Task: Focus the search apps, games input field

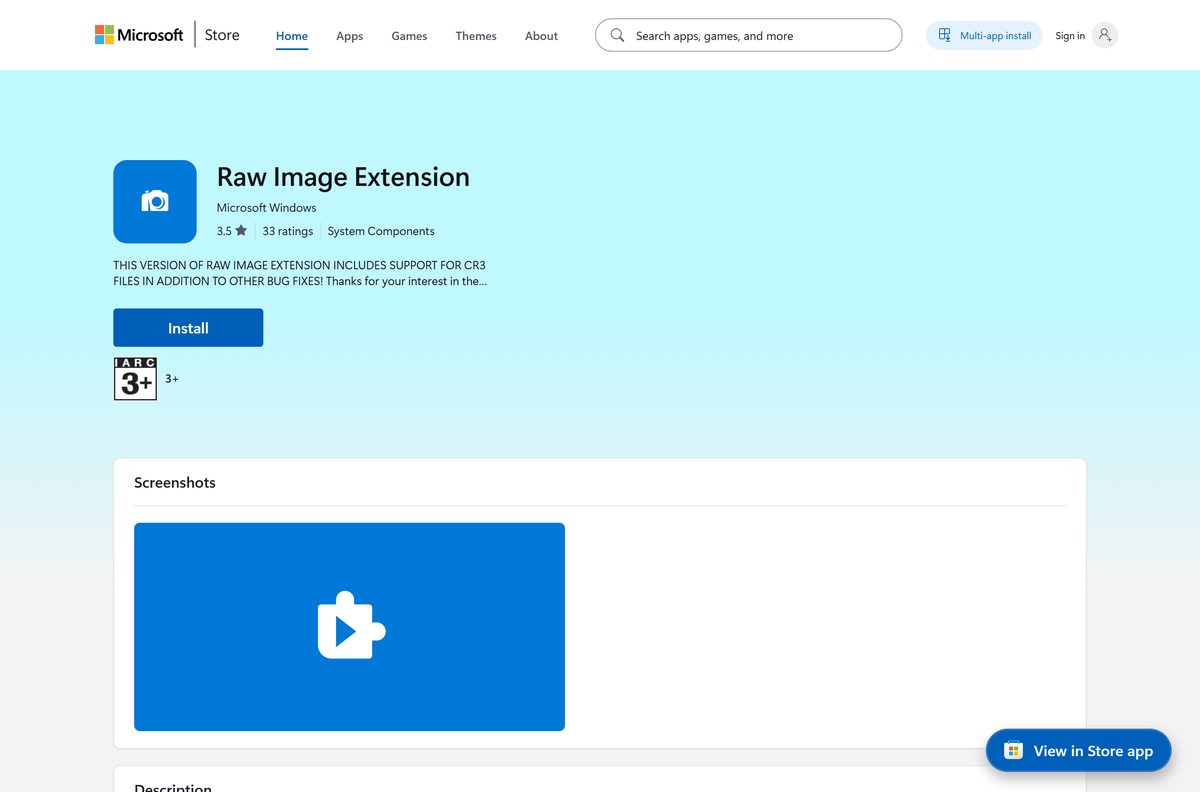Action: click(x=748, y=35)
